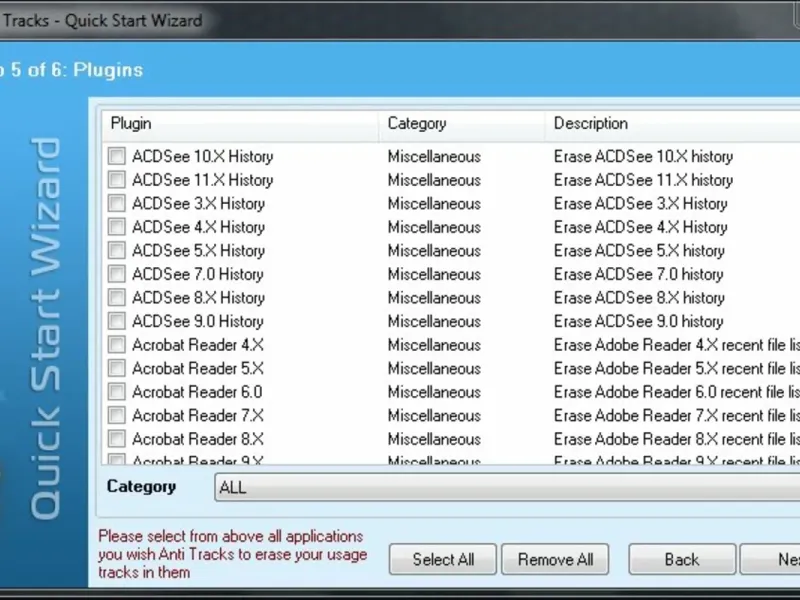800x600 pixels.
Task: Select the ACDSee 8.X History plugin name
Action: [x=198, y=298]
